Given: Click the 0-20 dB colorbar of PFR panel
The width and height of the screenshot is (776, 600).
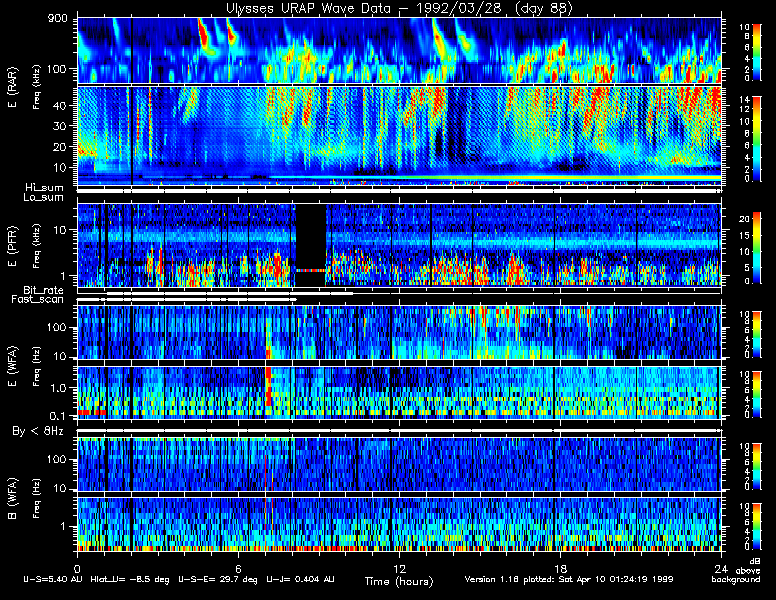Looking at the screenshot, I should pyautogui.click(x=757, y=248).
